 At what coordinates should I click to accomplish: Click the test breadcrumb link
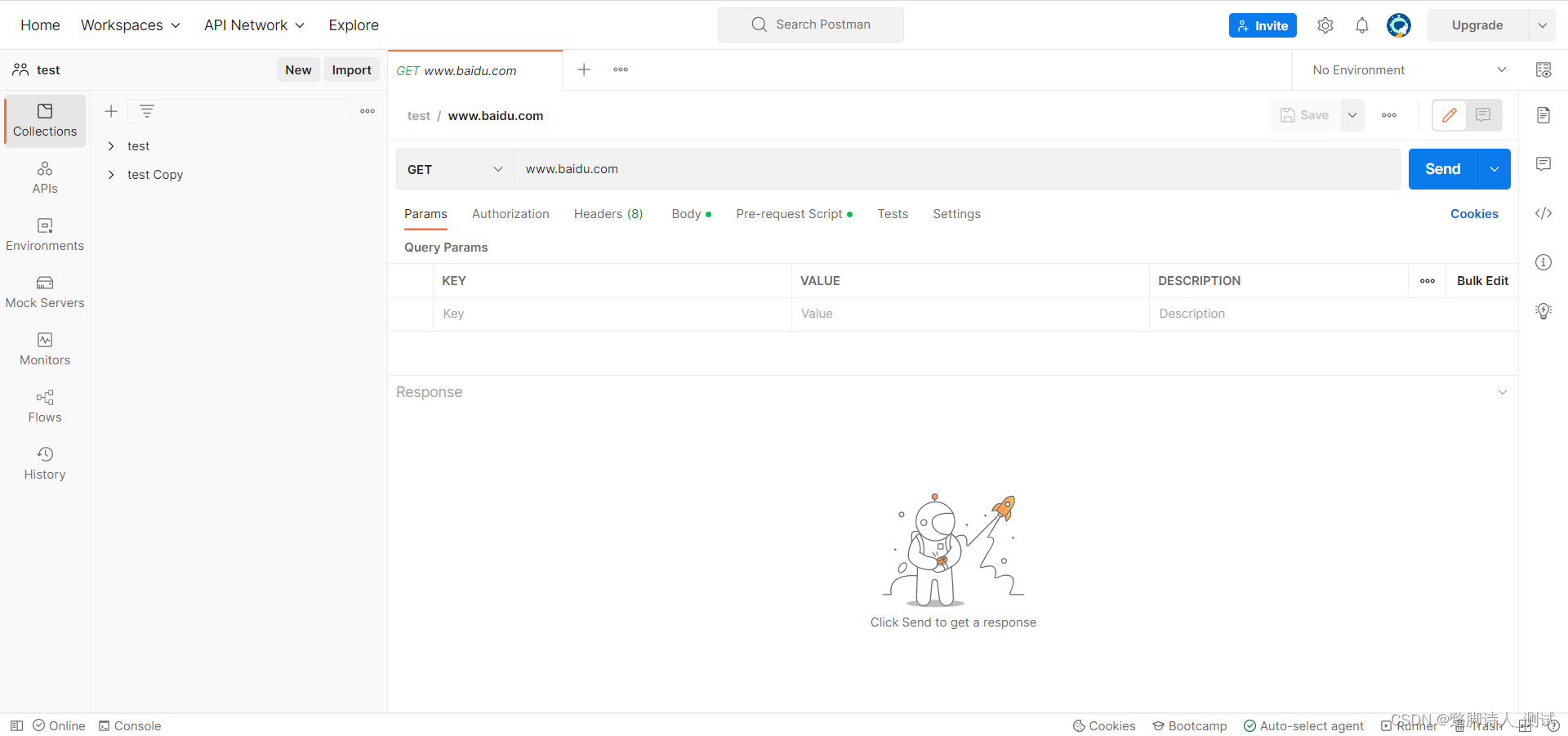[x=418, y=116]
